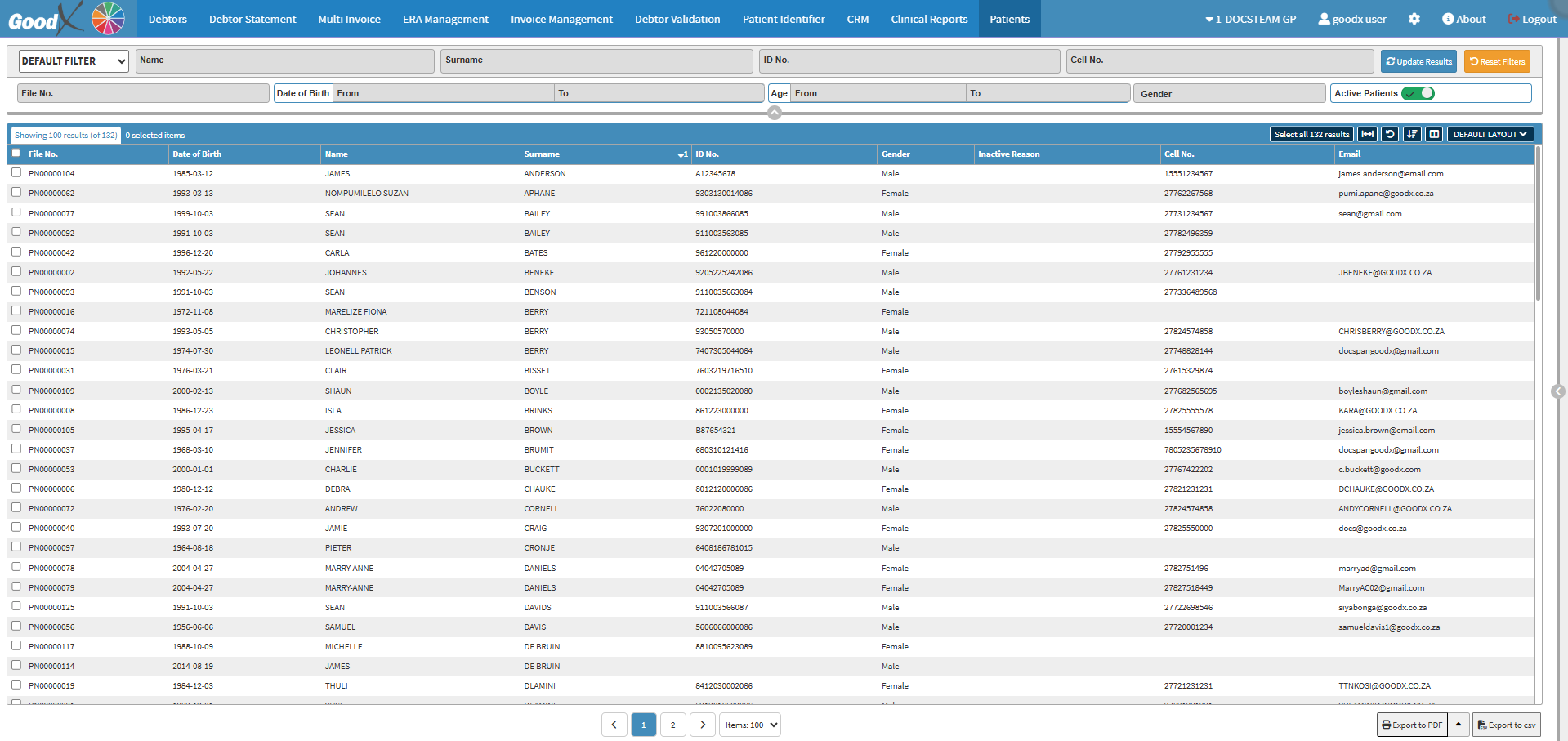Collapse the filter panel with up arrow
The height and width of the screenshot is (741, 1568).
pyautogui.click(x=775, y=113)
